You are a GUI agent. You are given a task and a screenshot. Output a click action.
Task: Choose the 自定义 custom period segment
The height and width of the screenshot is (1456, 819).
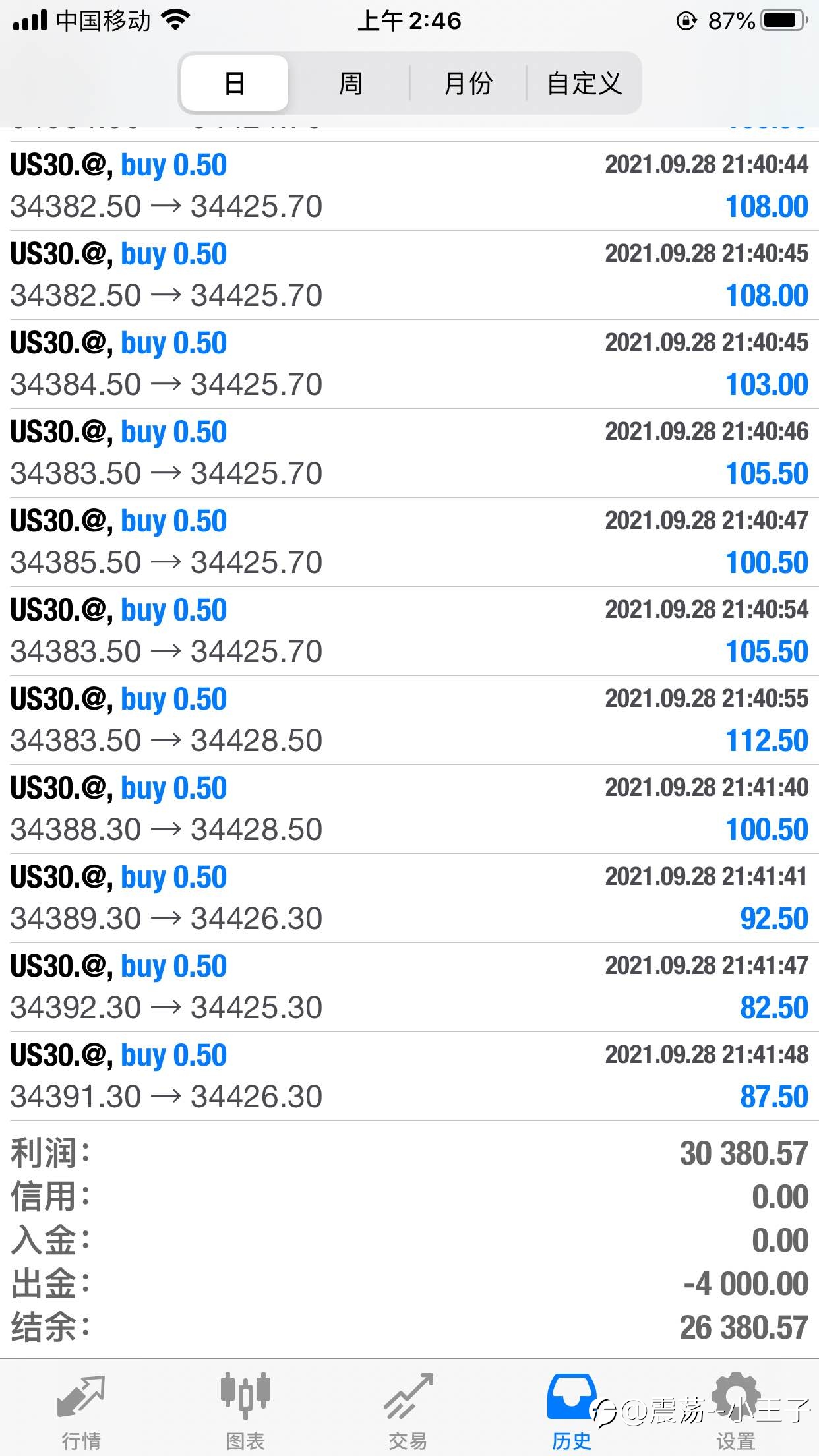click(x=584, y=83)
